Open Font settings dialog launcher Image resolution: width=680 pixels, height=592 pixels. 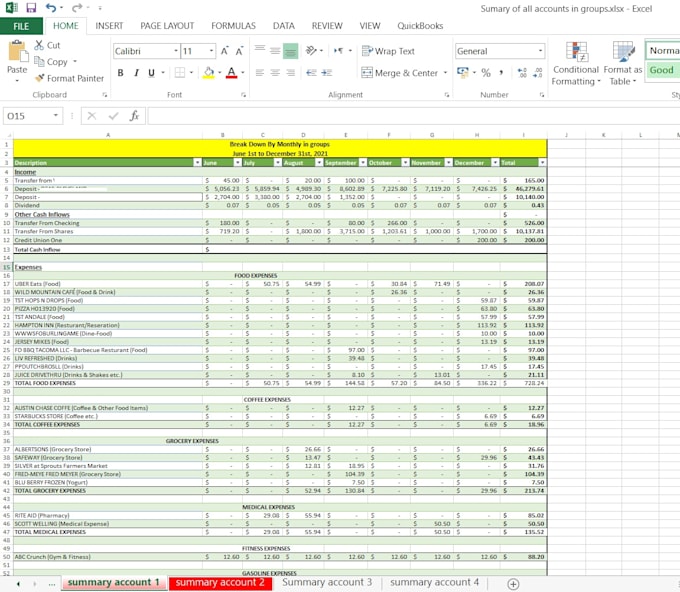tap(243, 95)
